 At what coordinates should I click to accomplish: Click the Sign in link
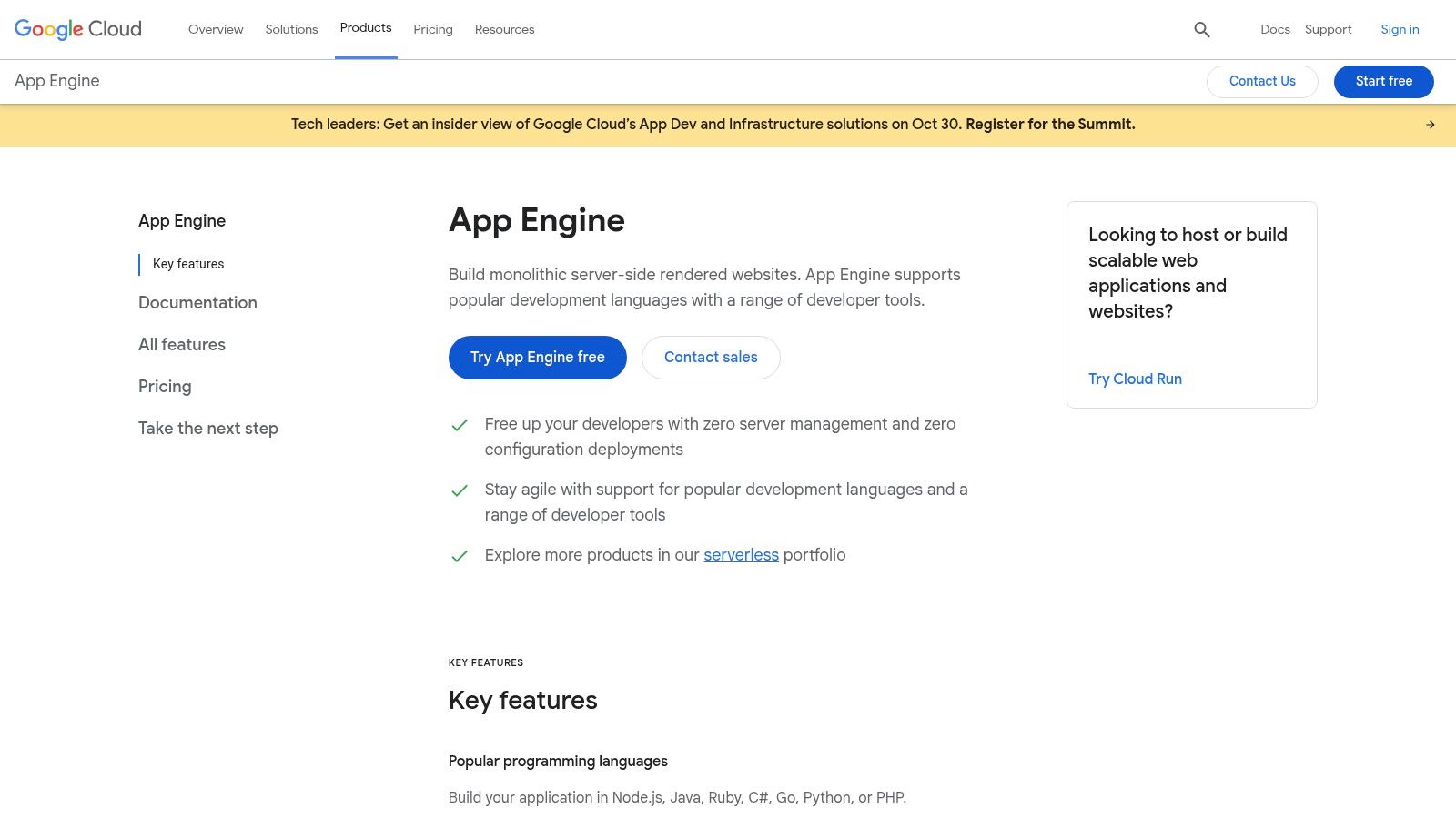click(1400, 29)
